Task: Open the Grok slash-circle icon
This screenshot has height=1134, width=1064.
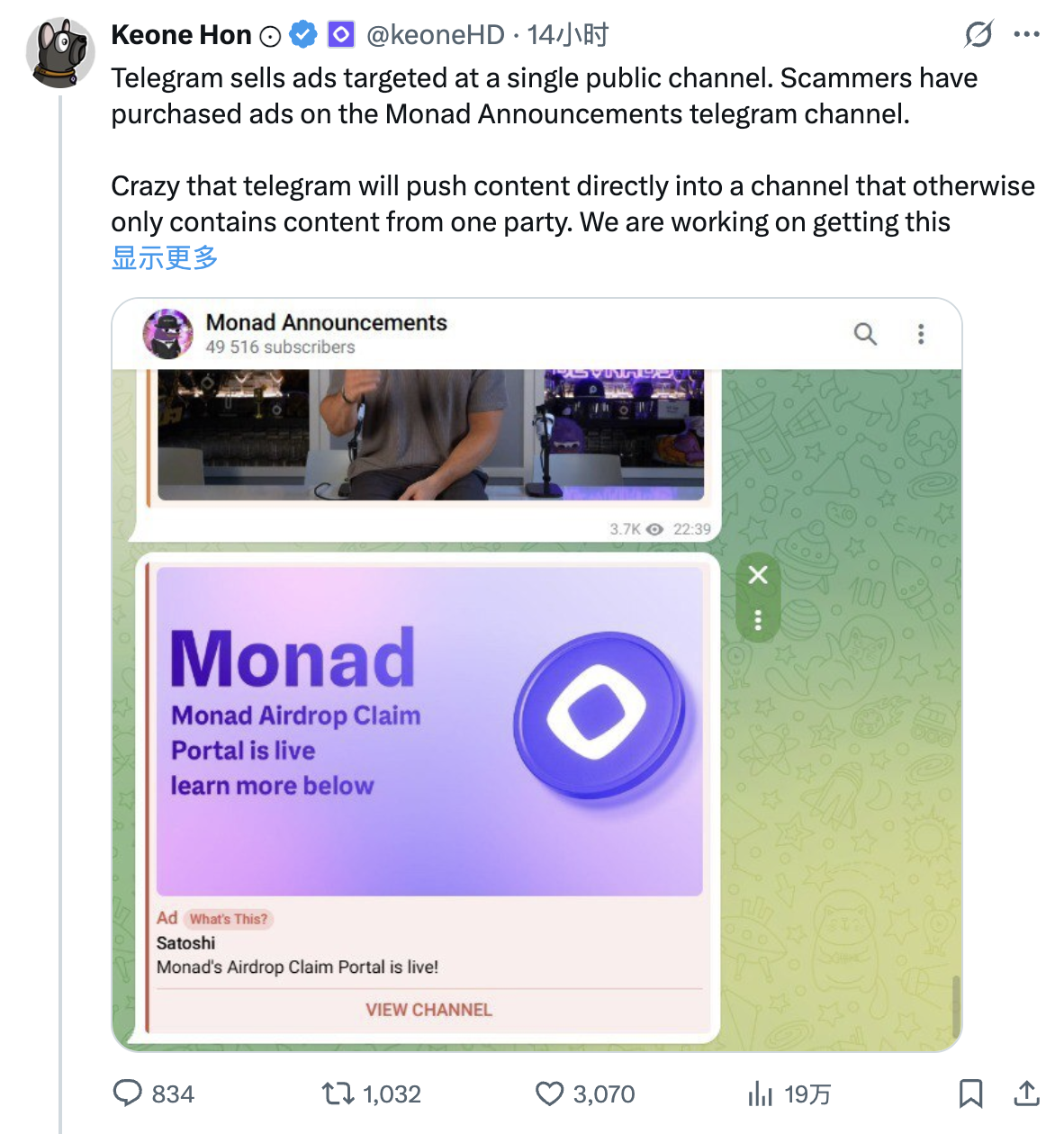Action: [978, 35]
